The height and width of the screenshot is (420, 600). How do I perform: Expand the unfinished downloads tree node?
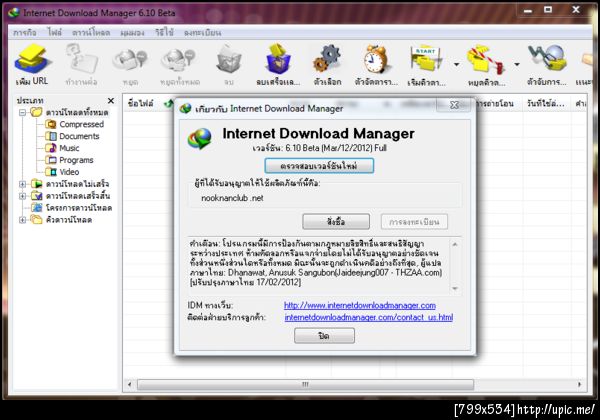(22, 184)
